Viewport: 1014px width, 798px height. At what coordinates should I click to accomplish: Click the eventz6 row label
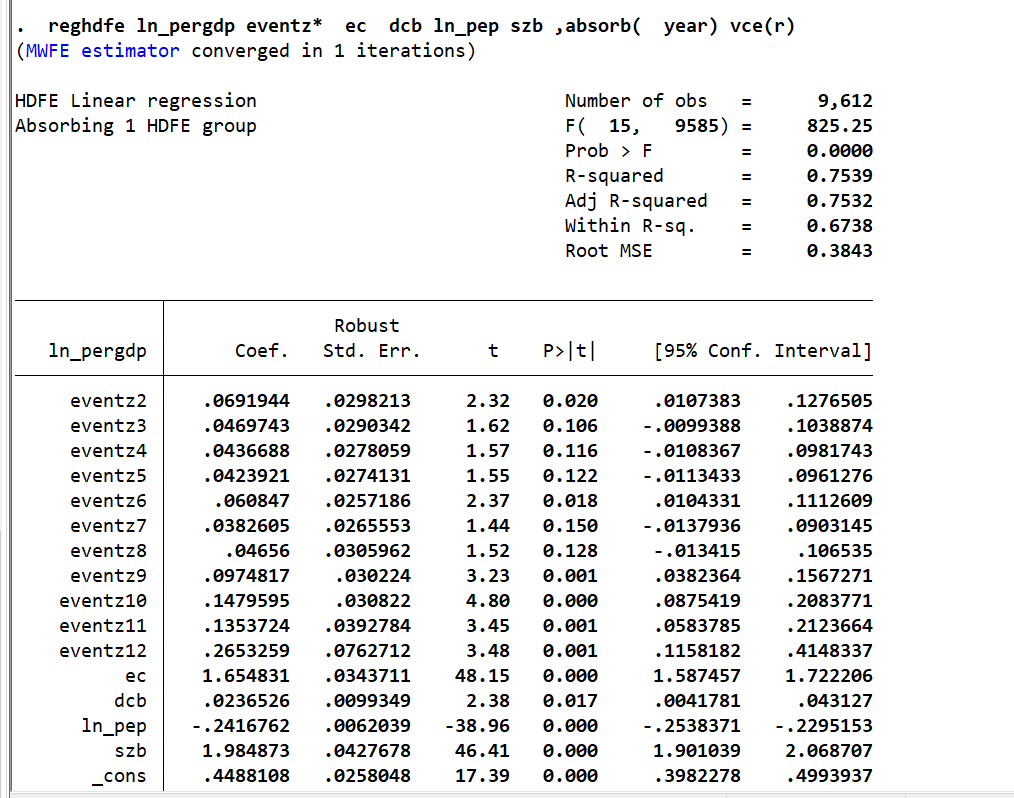point(109,501)
